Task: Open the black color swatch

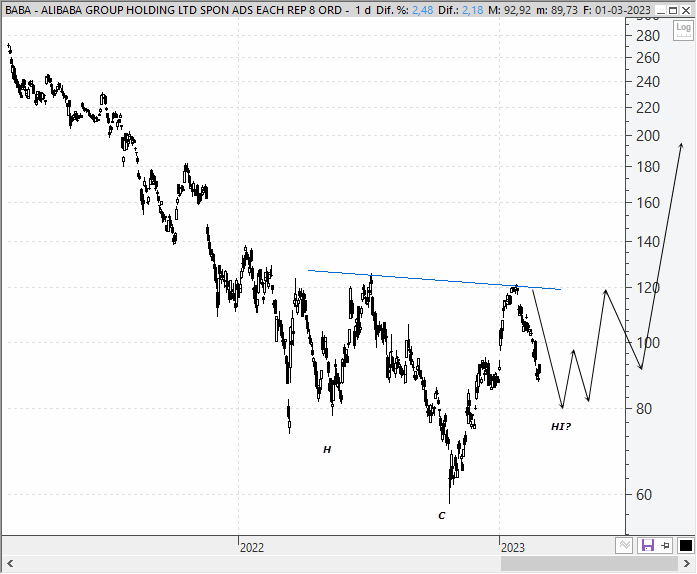Action: coord(685,545)
